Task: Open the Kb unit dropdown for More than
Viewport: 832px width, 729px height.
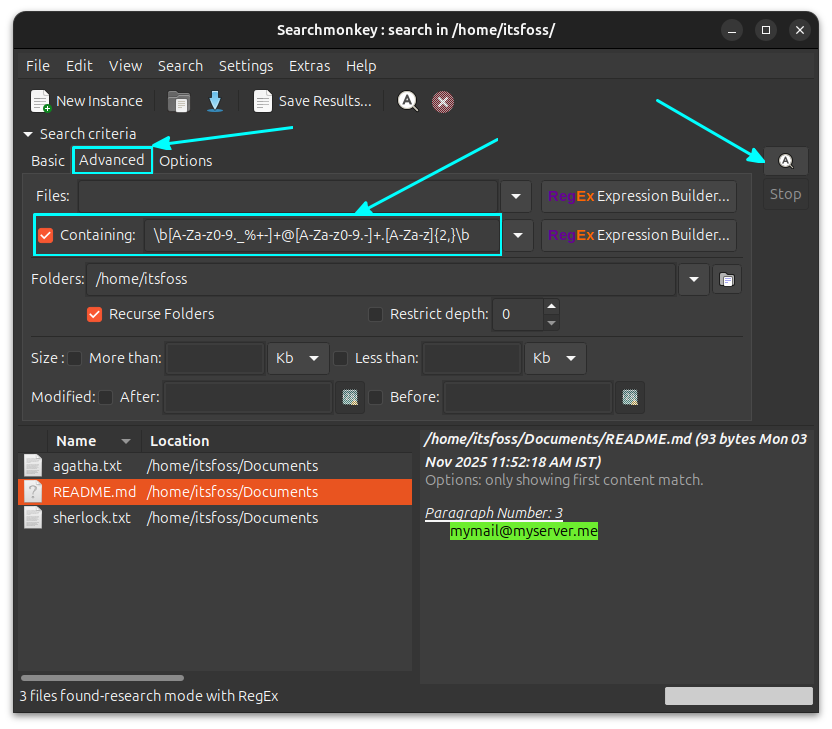Action: pos(297,358)
